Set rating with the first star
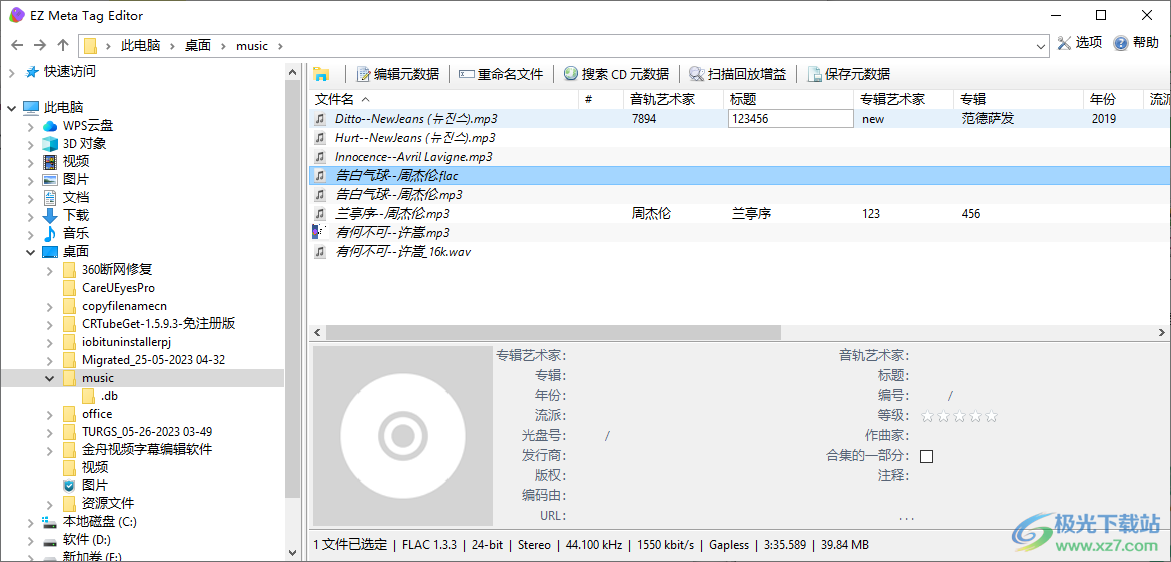Viewport: 1171px width, 562px height. click(x=928, y=416)
